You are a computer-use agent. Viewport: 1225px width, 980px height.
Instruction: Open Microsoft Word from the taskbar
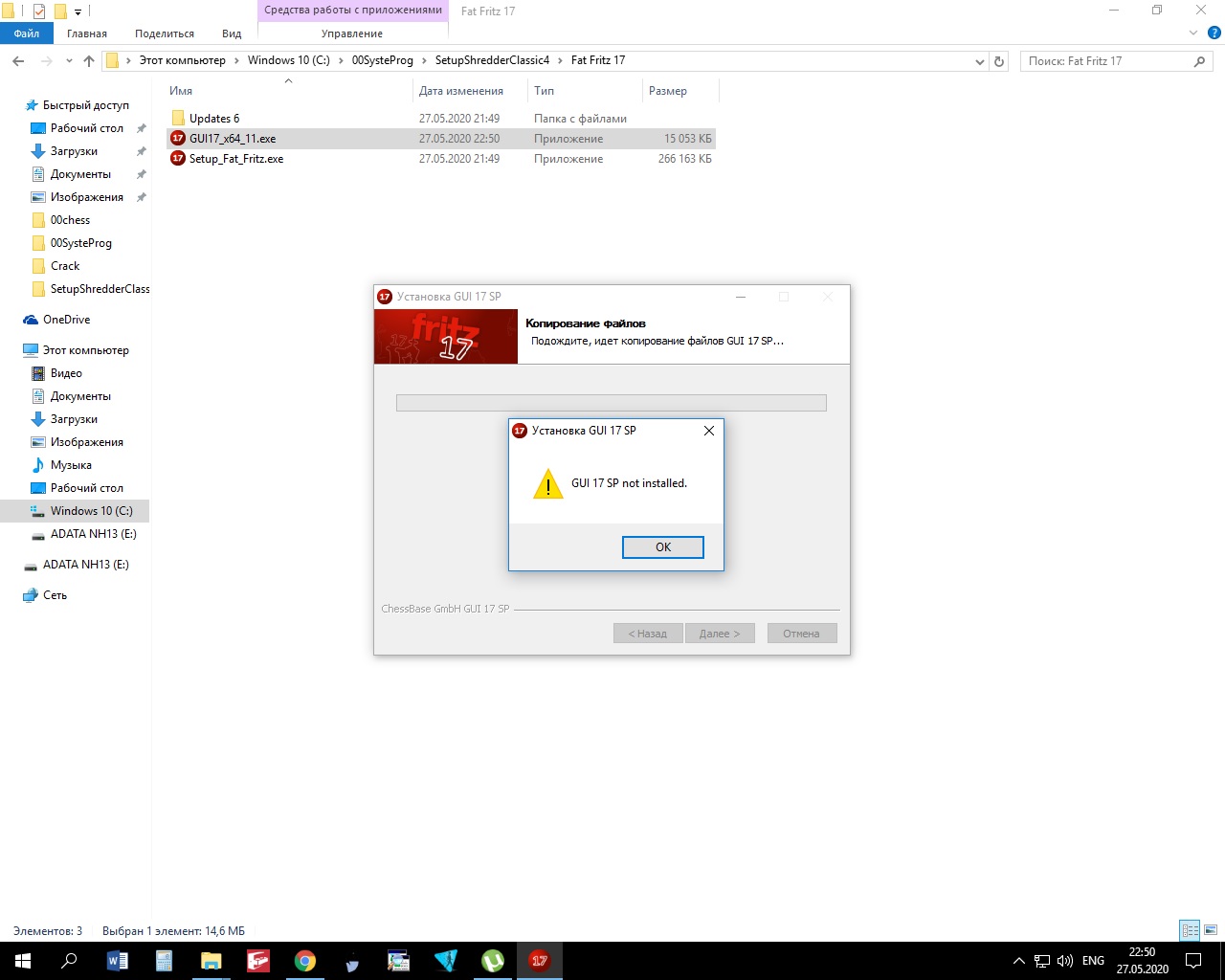(x=117, y=961)
